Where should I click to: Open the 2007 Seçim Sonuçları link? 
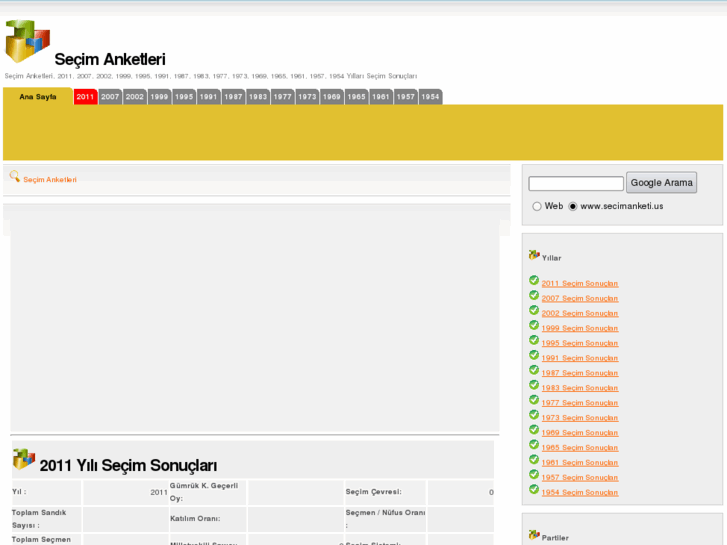pos(580,298)
